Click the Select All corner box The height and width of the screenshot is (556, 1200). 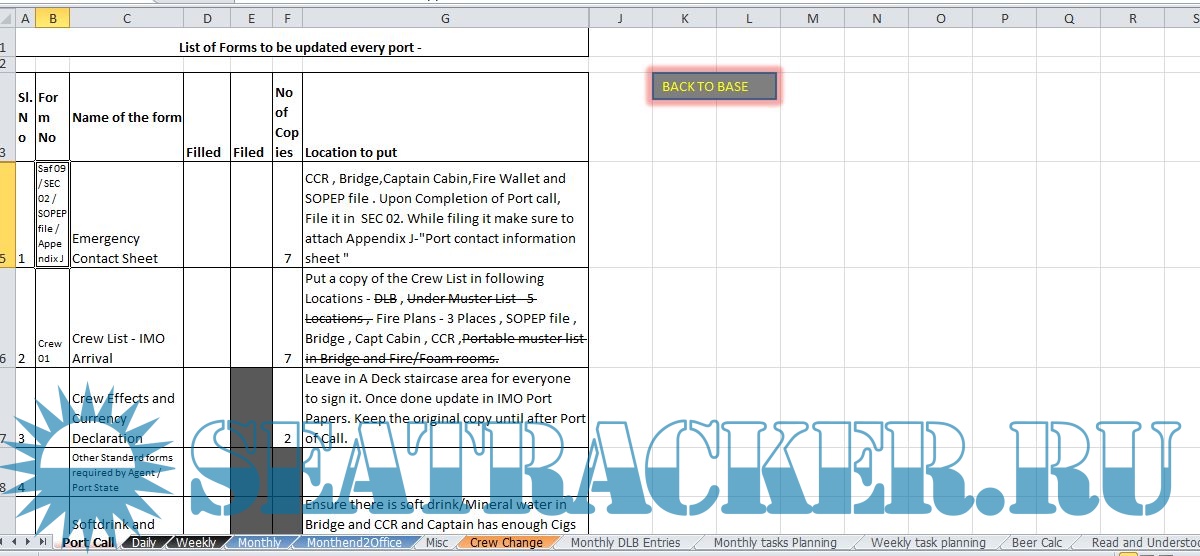[7, 18]
